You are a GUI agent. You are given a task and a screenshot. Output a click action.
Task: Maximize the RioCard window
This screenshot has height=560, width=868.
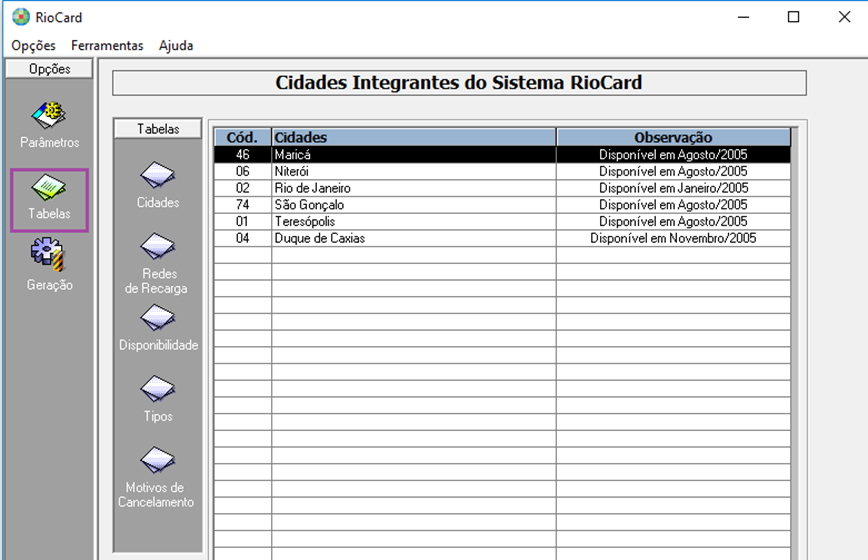(793, 17)
